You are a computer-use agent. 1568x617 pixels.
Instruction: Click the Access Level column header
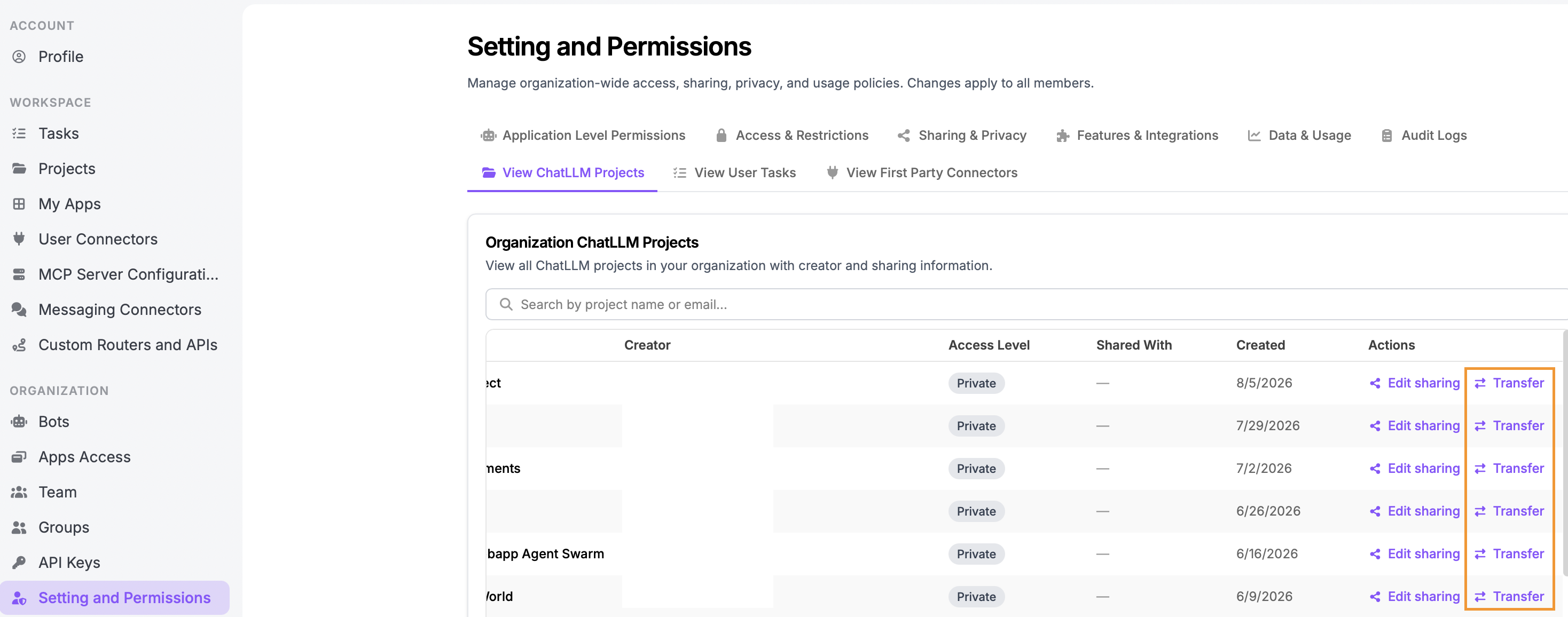(x=989, y=345)
